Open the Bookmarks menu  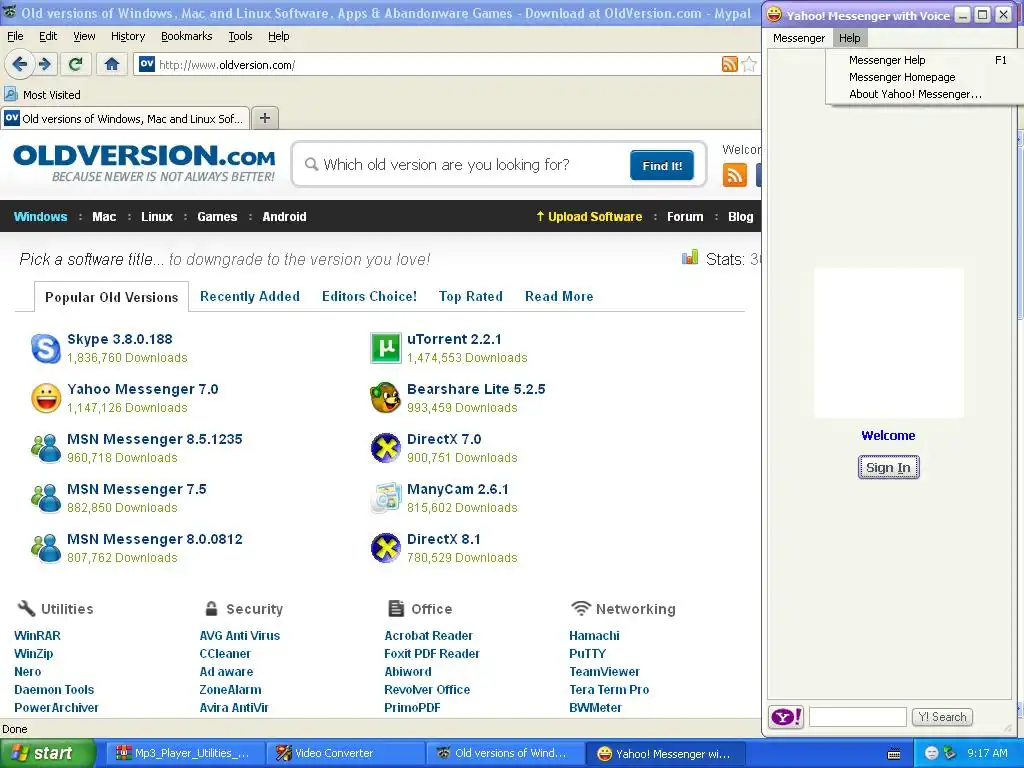click(x=186, y=36)
